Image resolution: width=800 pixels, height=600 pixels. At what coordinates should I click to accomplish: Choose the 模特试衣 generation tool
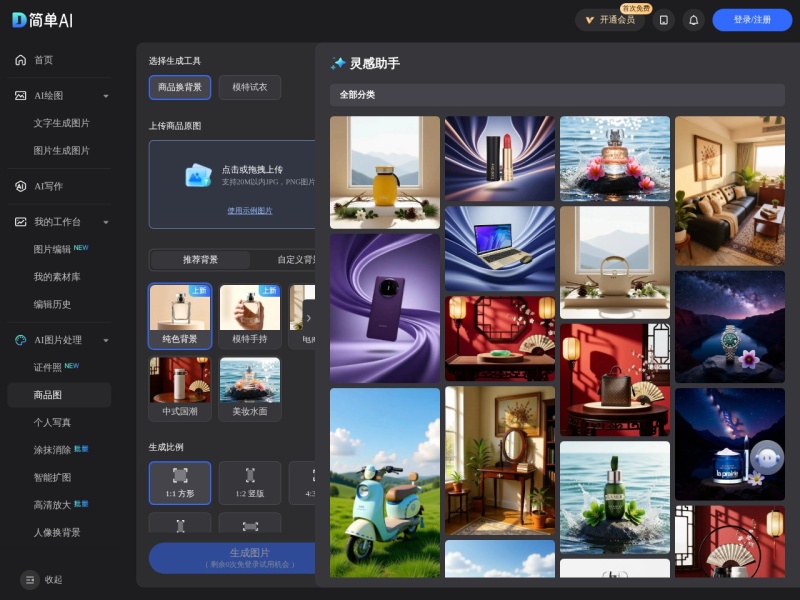tap(249, 87)
